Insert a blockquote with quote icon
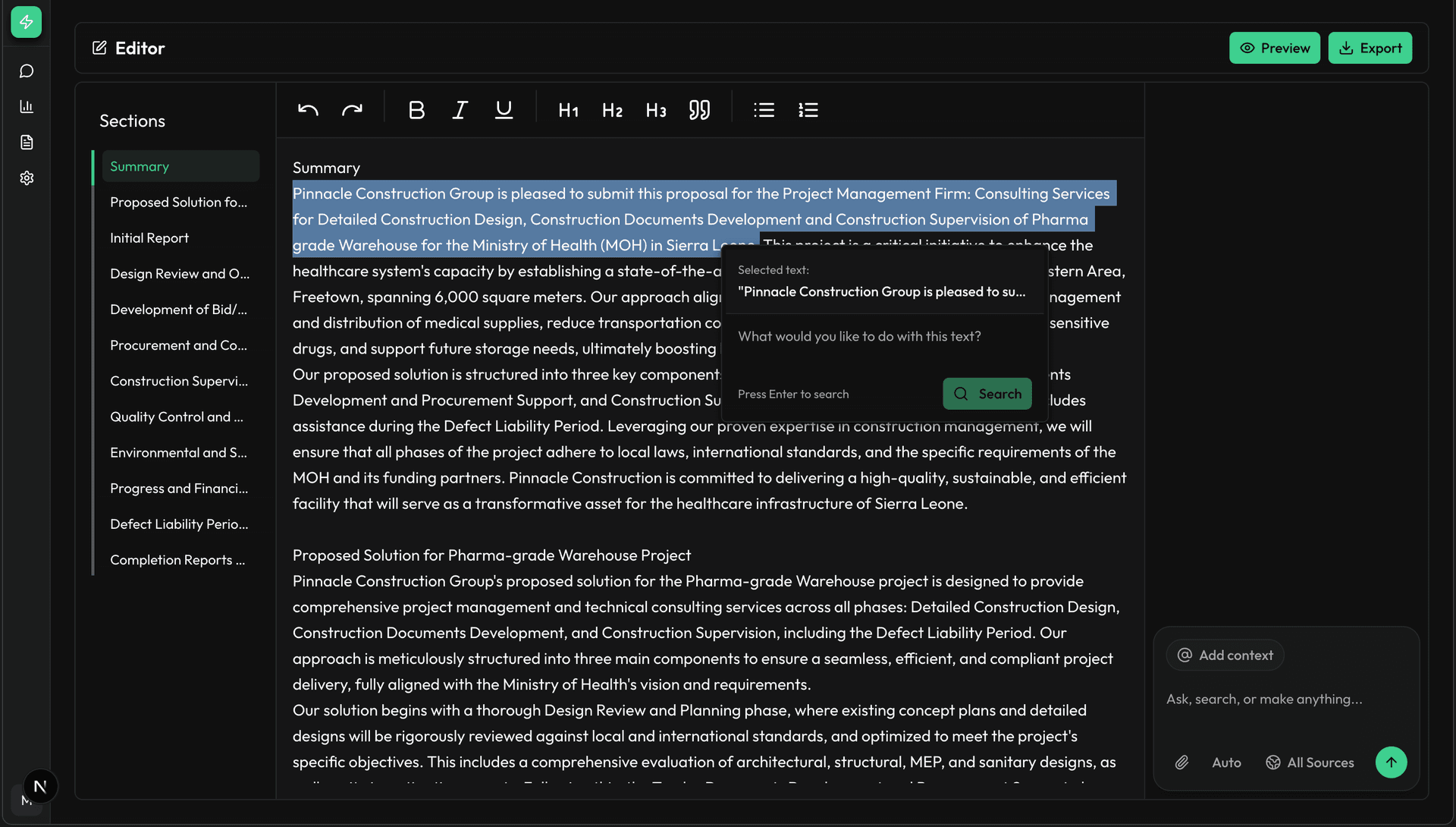1456x827 pixels. coord(699,110)
